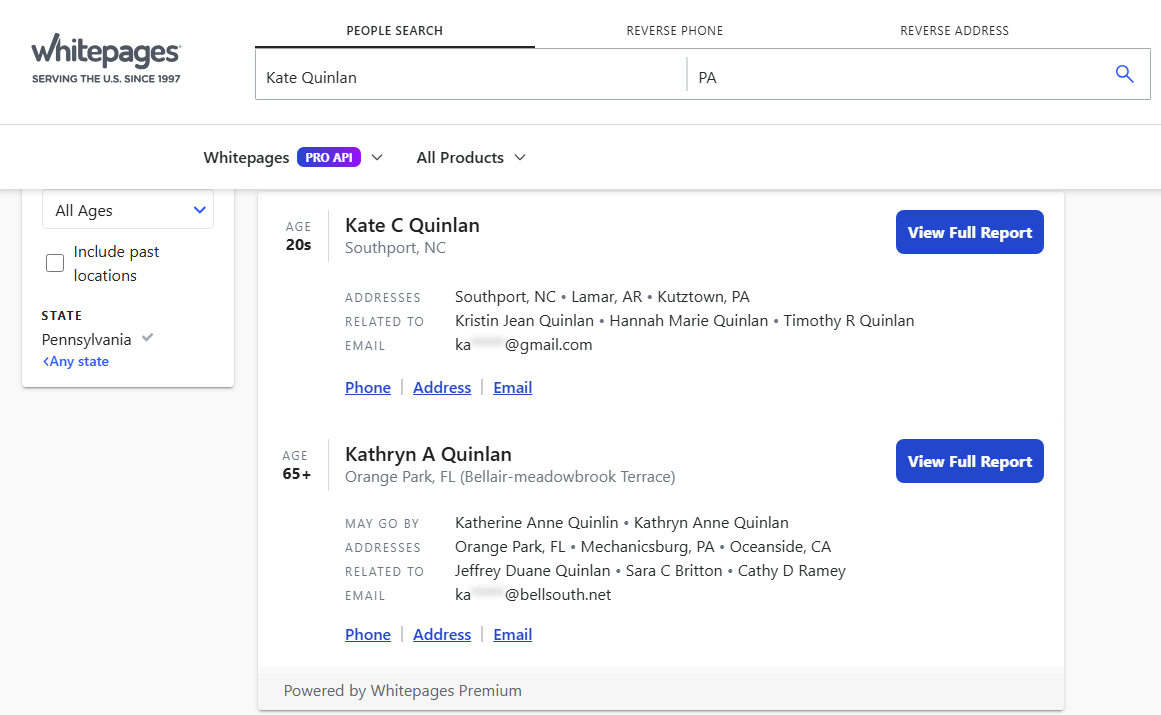
Task: Click the search magnifier icon
Action: coord(1124,74)
